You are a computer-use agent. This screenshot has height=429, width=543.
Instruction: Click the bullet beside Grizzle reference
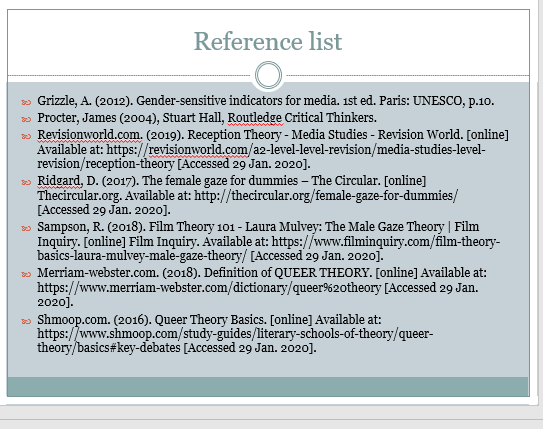point(26,102)
